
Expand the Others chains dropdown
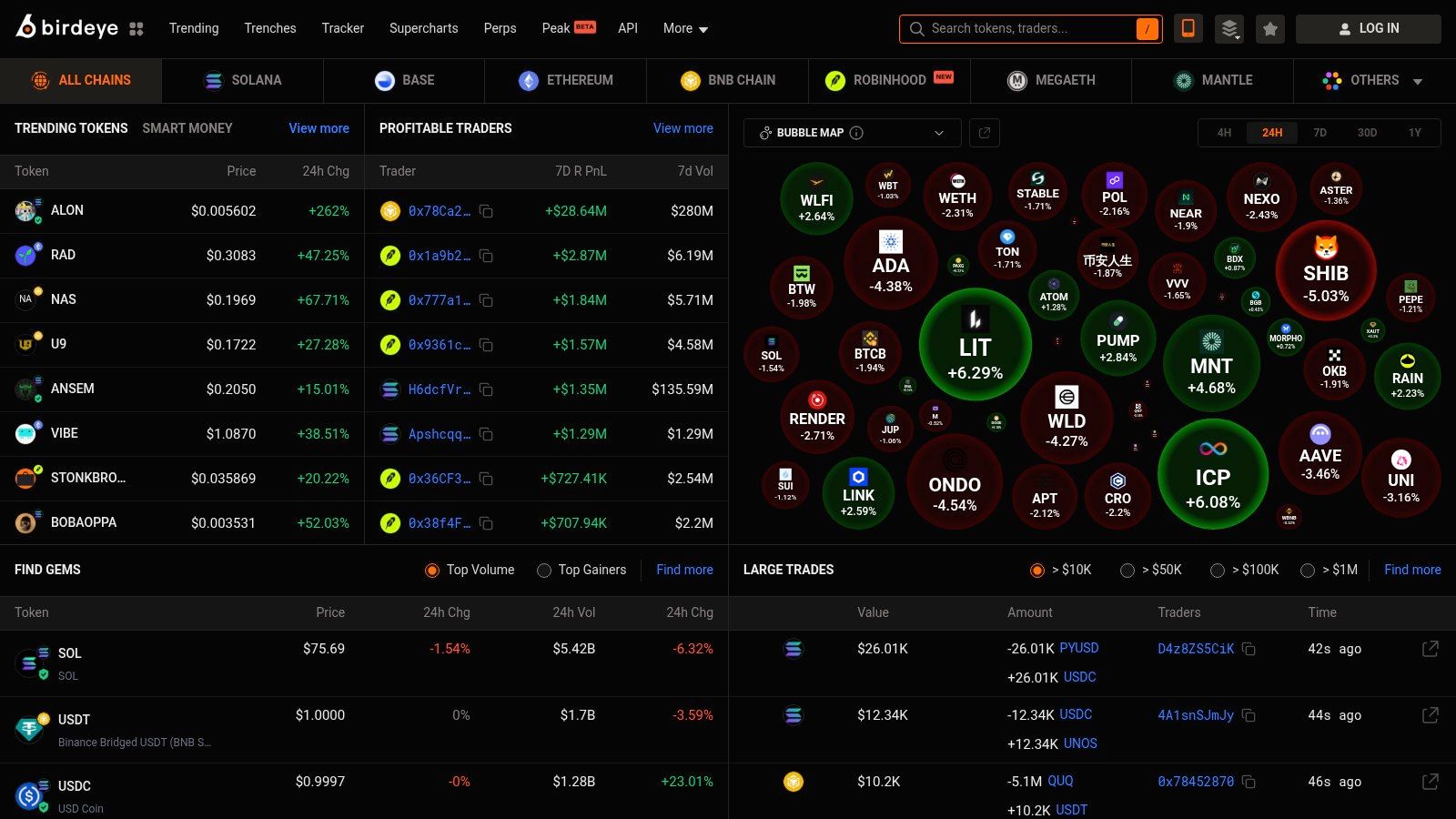pyautogui.click(x=1373, y=81)
